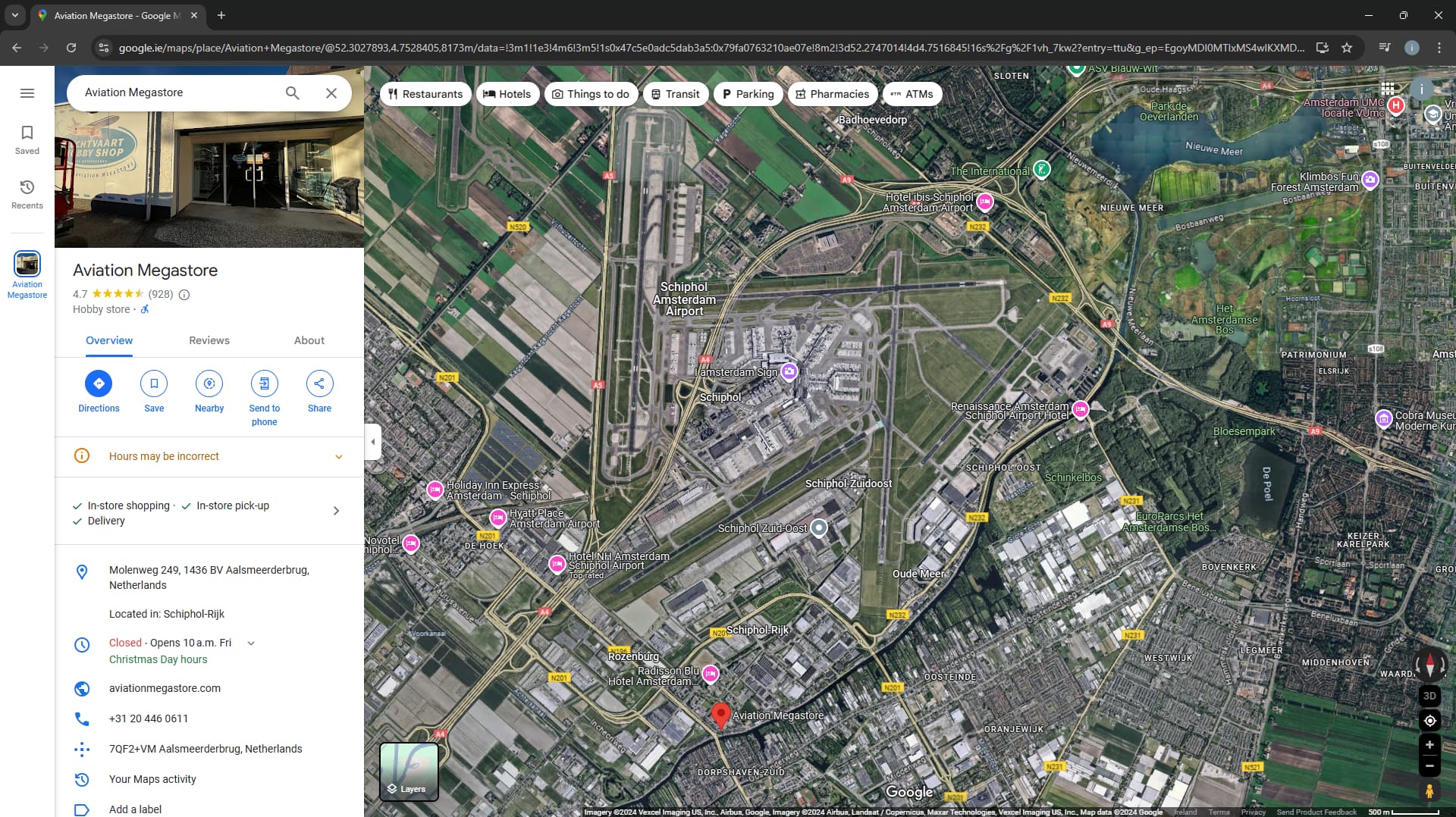The height and width of the screenshot is (817, 1456).
Task: Click Add a label
Action: click(135, 809)
